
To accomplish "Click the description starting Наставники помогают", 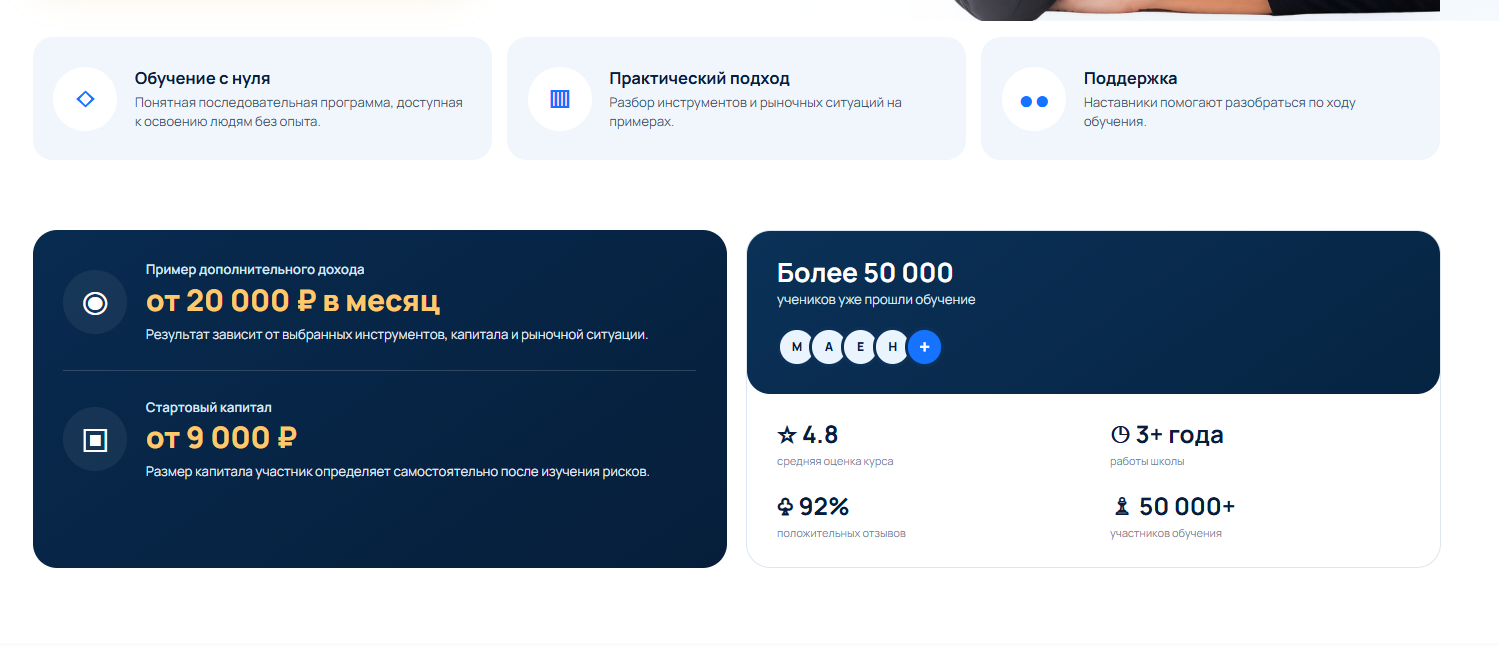I will coord(1220,112).
